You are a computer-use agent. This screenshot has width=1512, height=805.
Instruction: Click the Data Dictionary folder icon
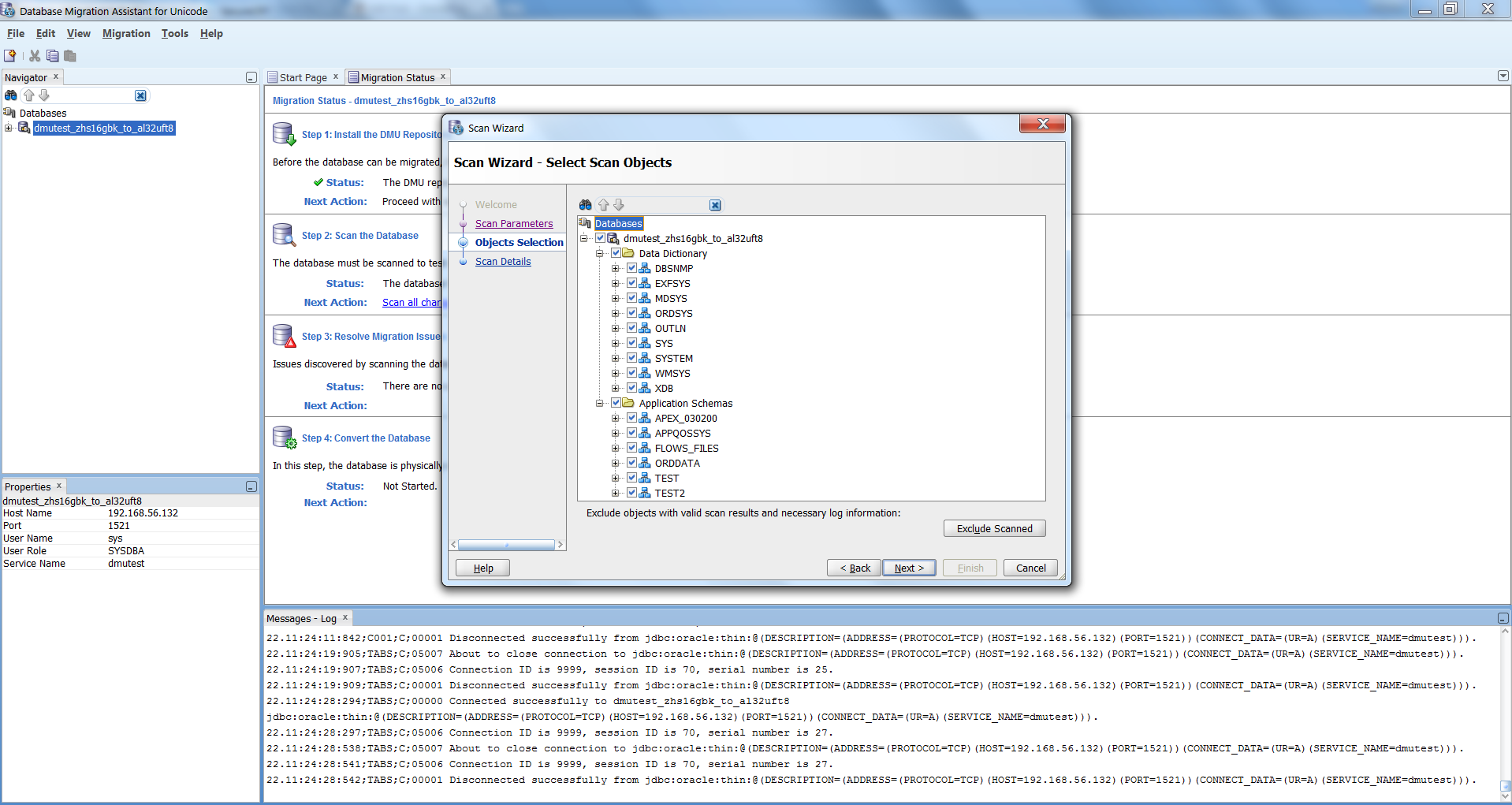(x=628, y=253)
